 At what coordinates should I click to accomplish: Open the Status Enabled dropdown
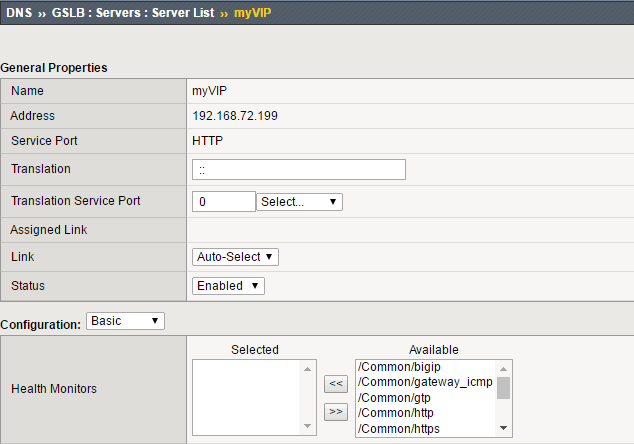pos(228,286)
